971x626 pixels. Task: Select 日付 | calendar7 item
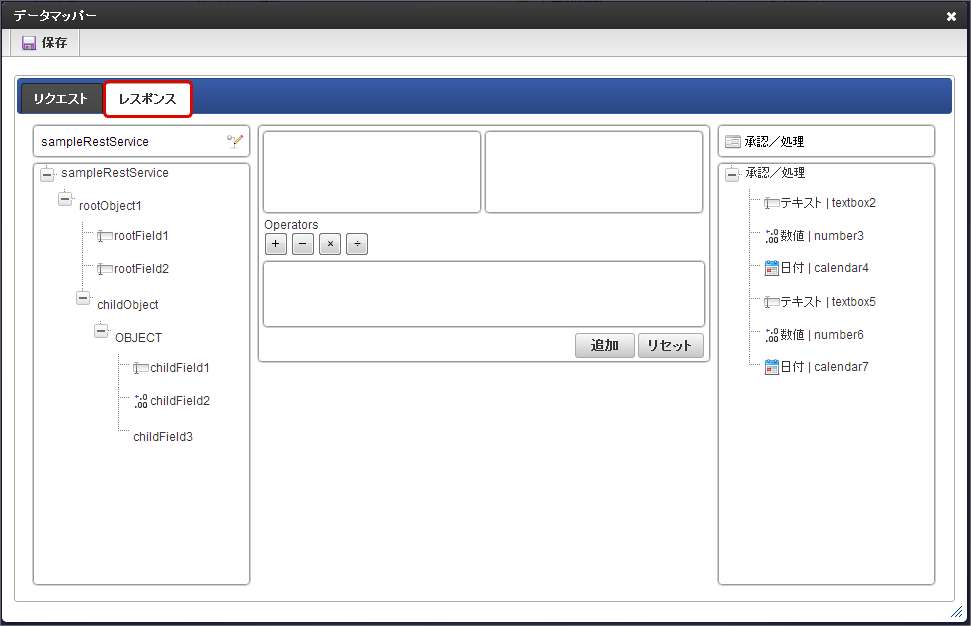point(824,367)
